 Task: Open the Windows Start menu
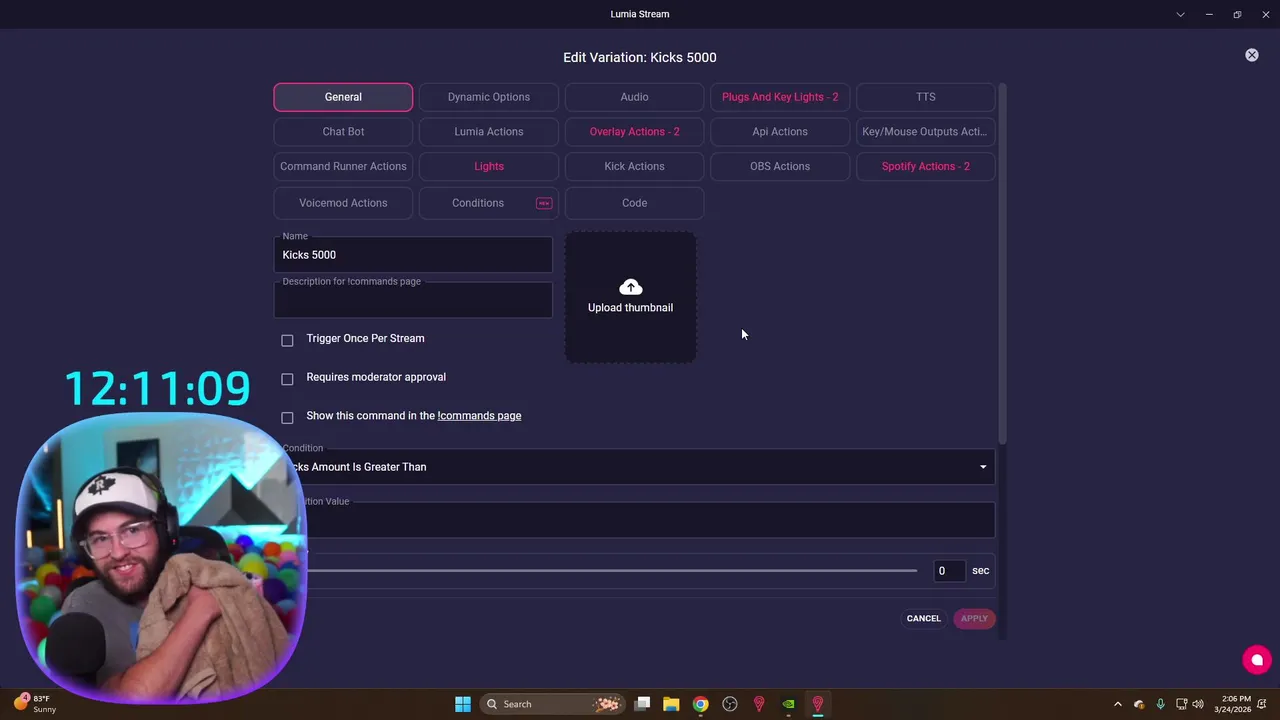coord(463,704)
